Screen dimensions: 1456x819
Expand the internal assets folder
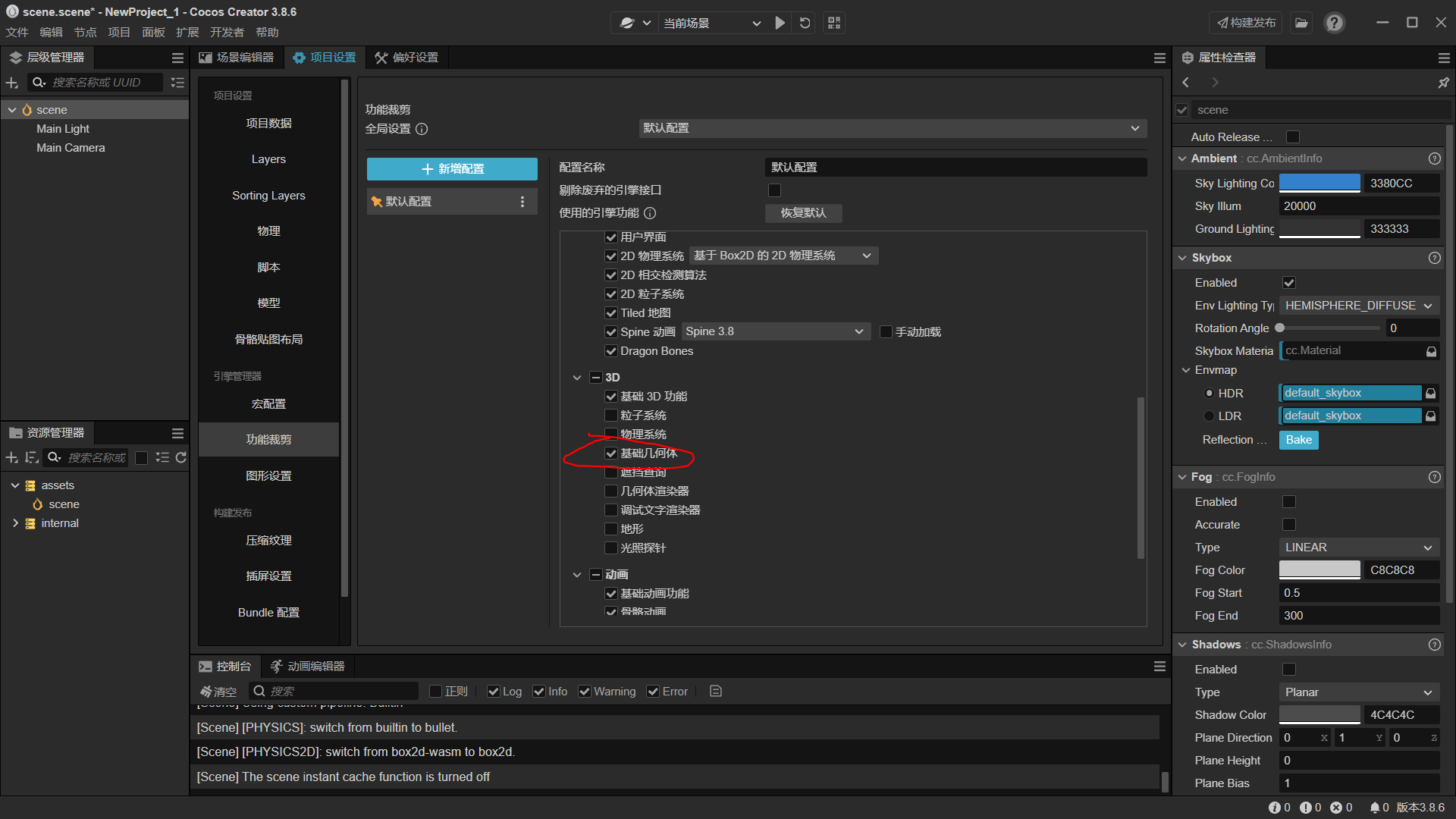coord(15,523)
